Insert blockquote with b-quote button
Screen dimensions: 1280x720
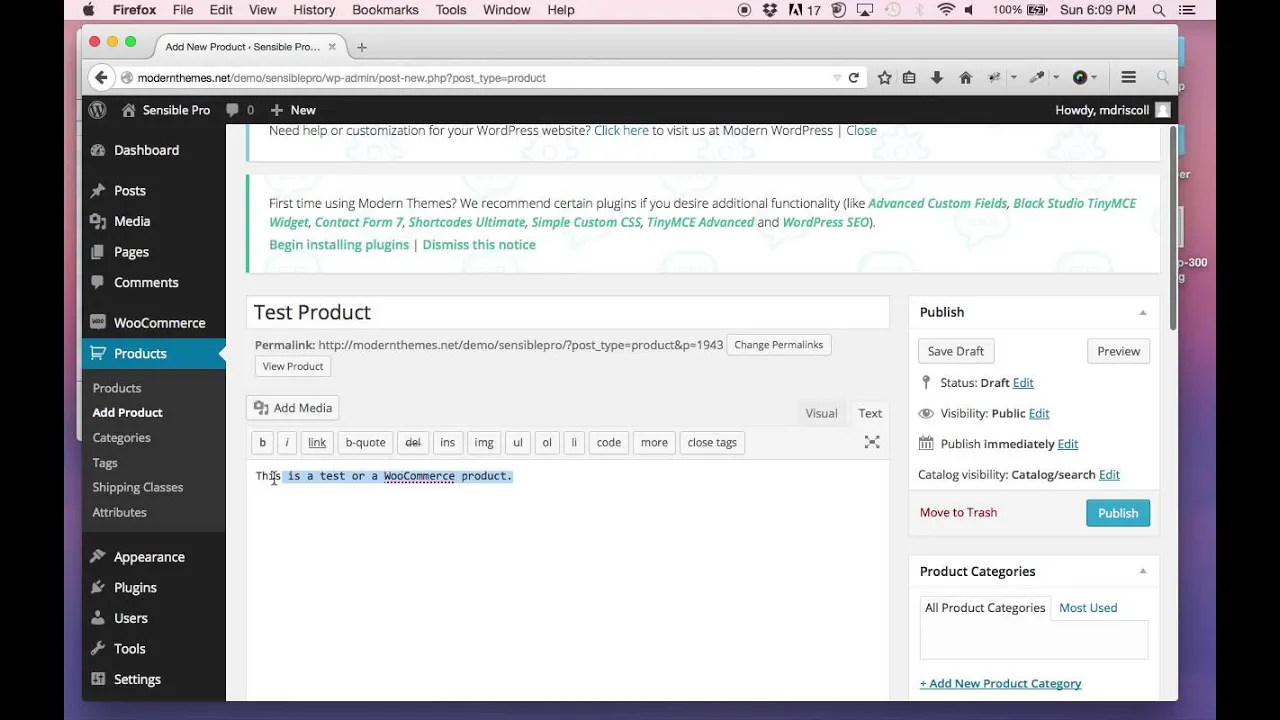pyautogui.click(x=365, y=442)
